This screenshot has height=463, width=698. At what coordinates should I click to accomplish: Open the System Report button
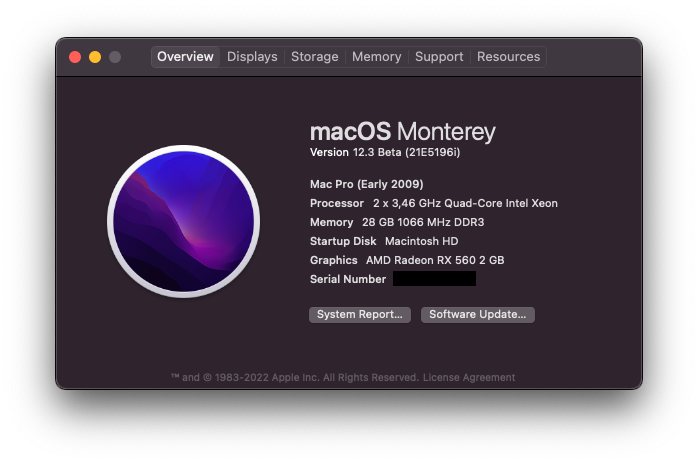pos(360,315)
